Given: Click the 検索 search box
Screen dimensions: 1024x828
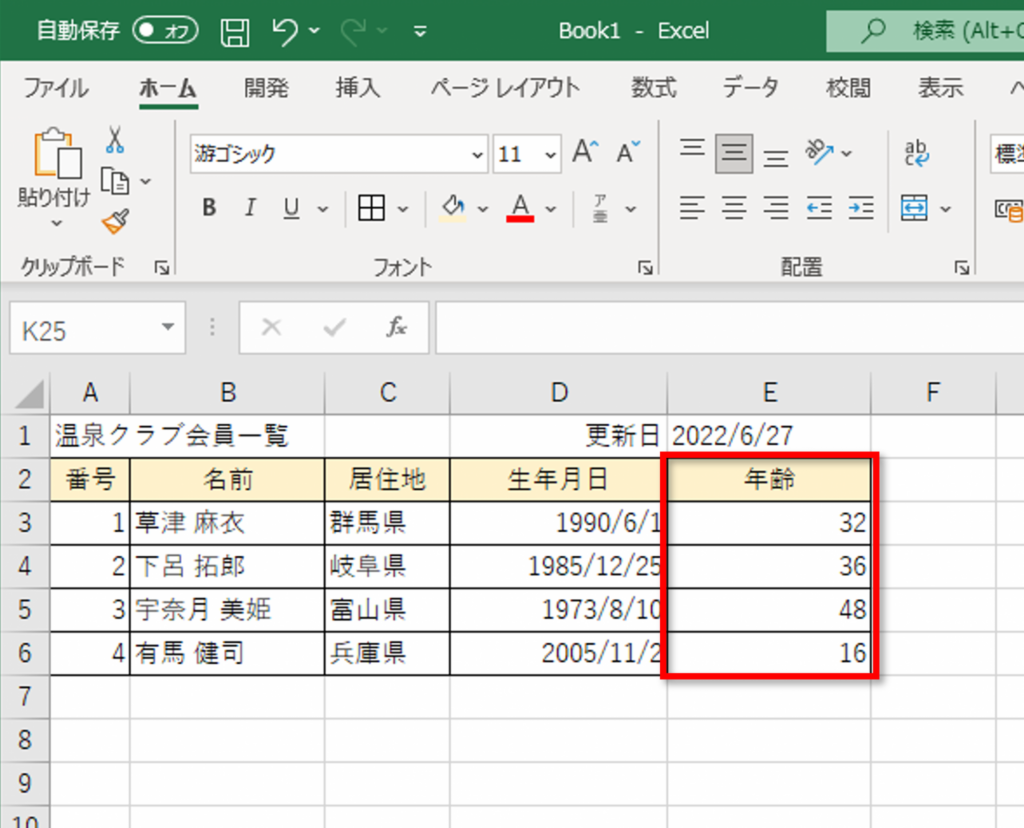Looking at the screenshot, I should (925, 31).
